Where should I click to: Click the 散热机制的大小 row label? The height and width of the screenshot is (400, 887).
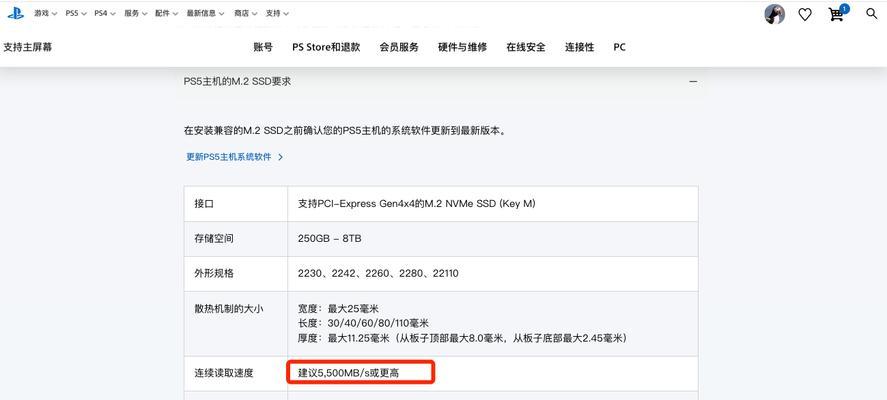[229, 309]
